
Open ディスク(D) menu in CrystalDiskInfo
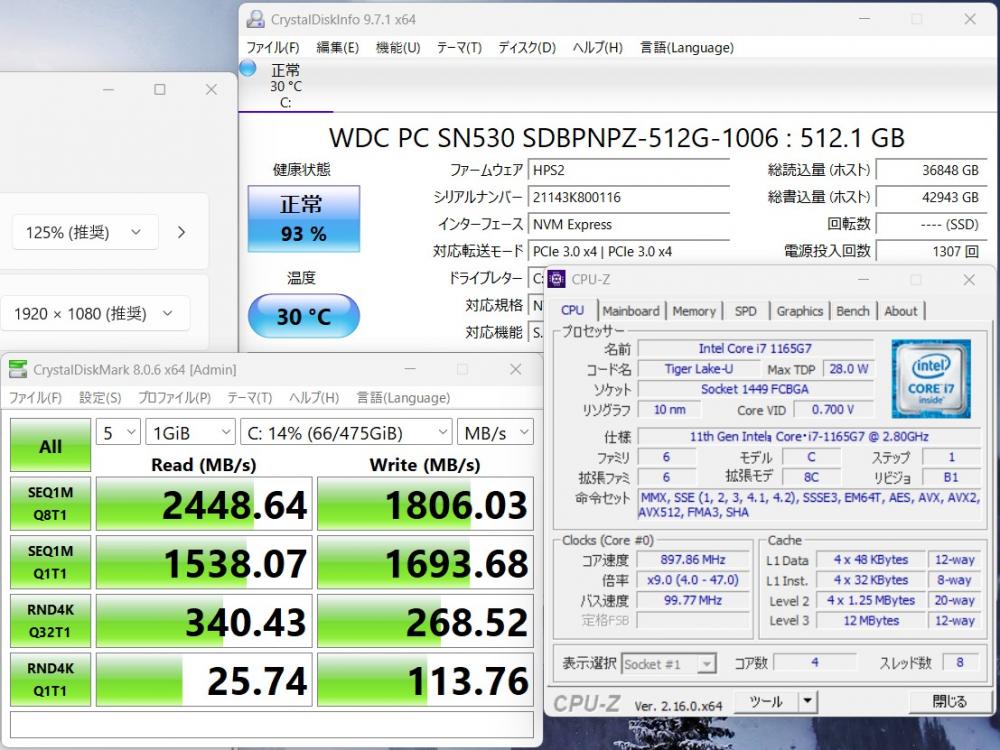527,47
